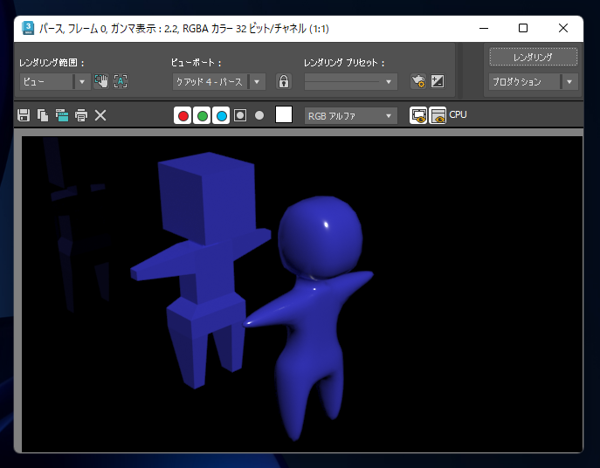The height and width of the screenshot is (468, 600).
Task: Toggle the red channel display
Action: point(183,116)
